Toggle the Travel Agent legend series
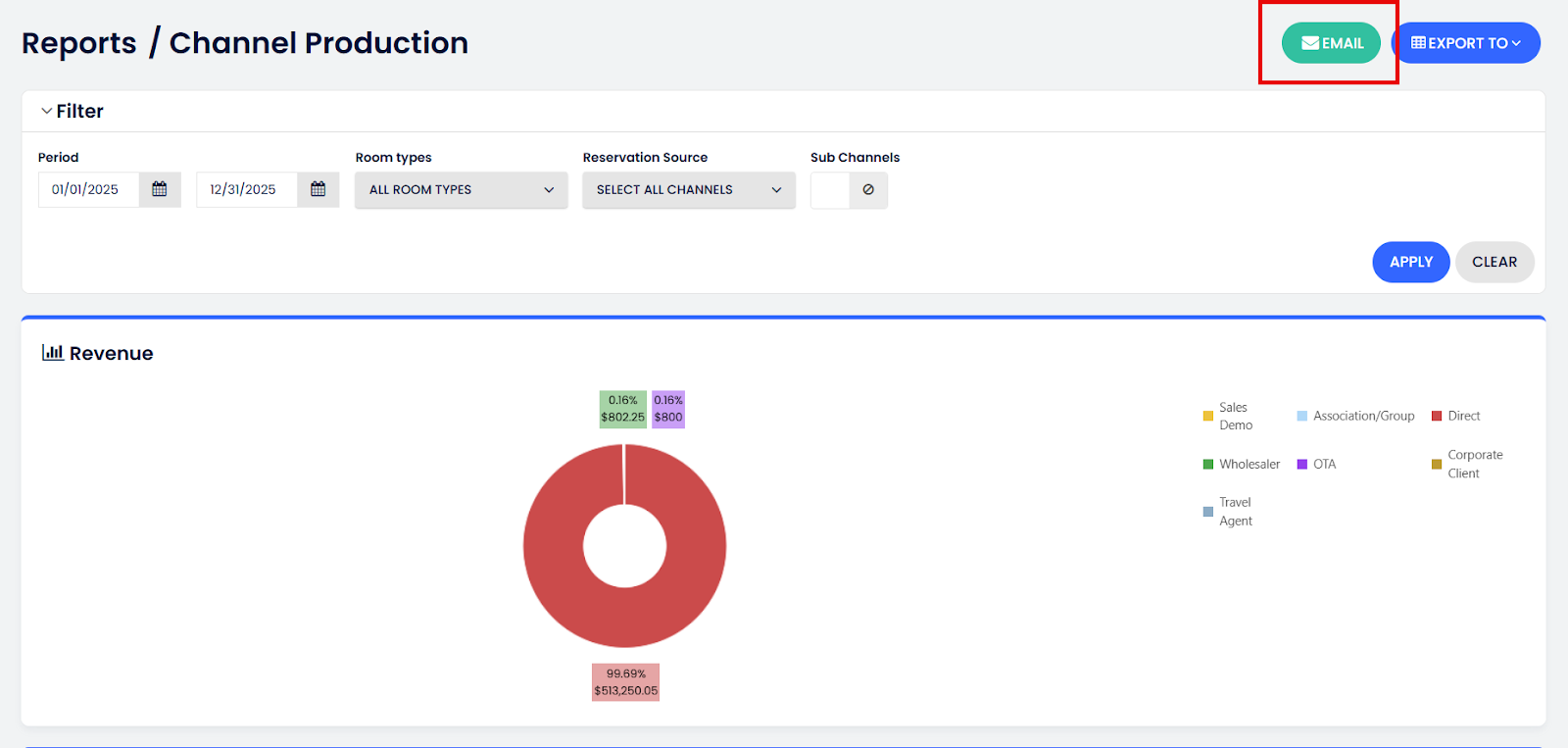Screen dimensions: 1568x748 (1228, 511)
